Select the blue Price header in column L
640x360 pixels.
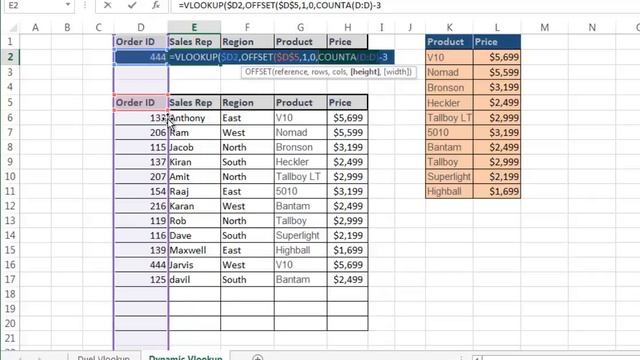497,42
